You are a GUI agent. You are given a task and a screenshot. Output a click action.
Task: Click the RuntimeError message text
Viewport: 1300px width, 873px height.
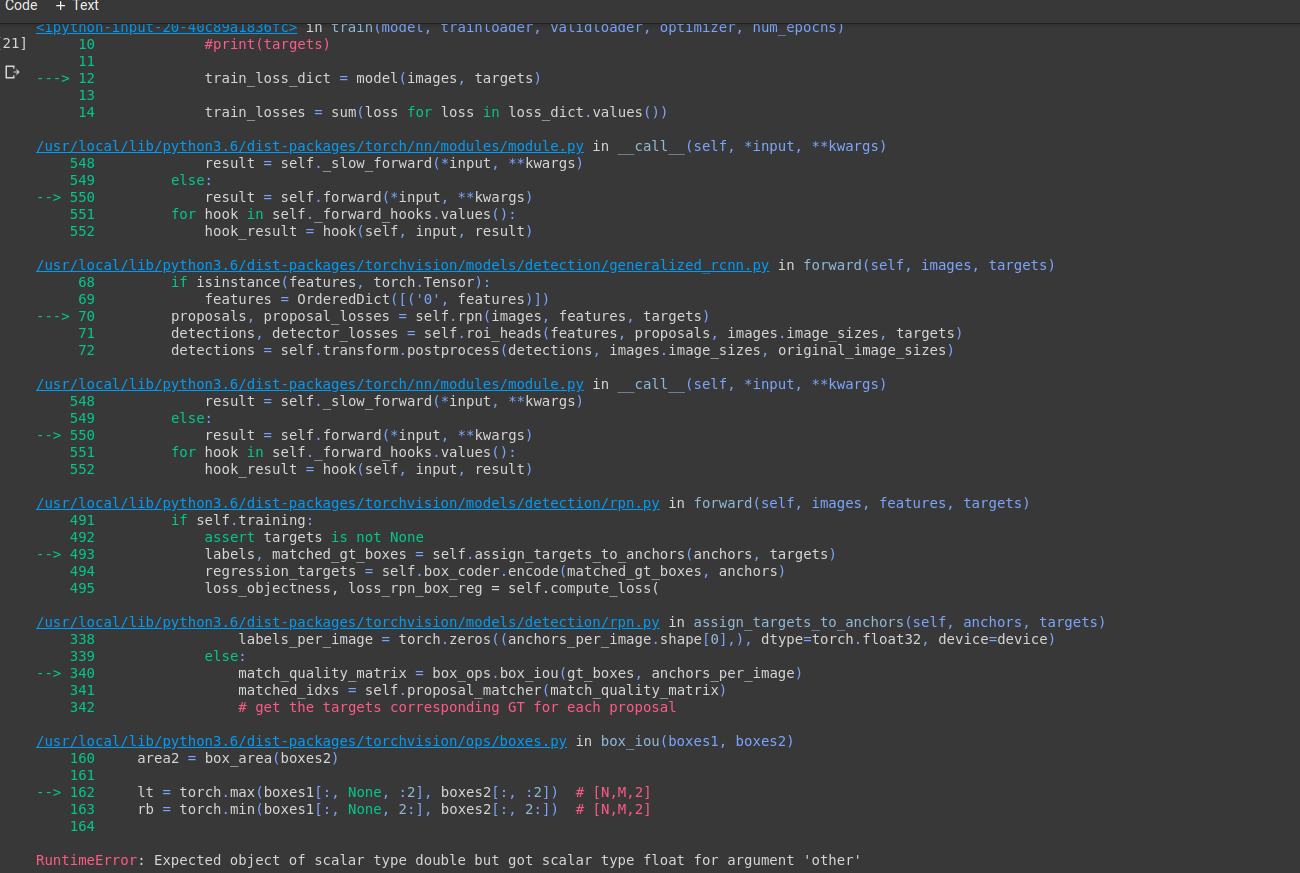point(448,860)
